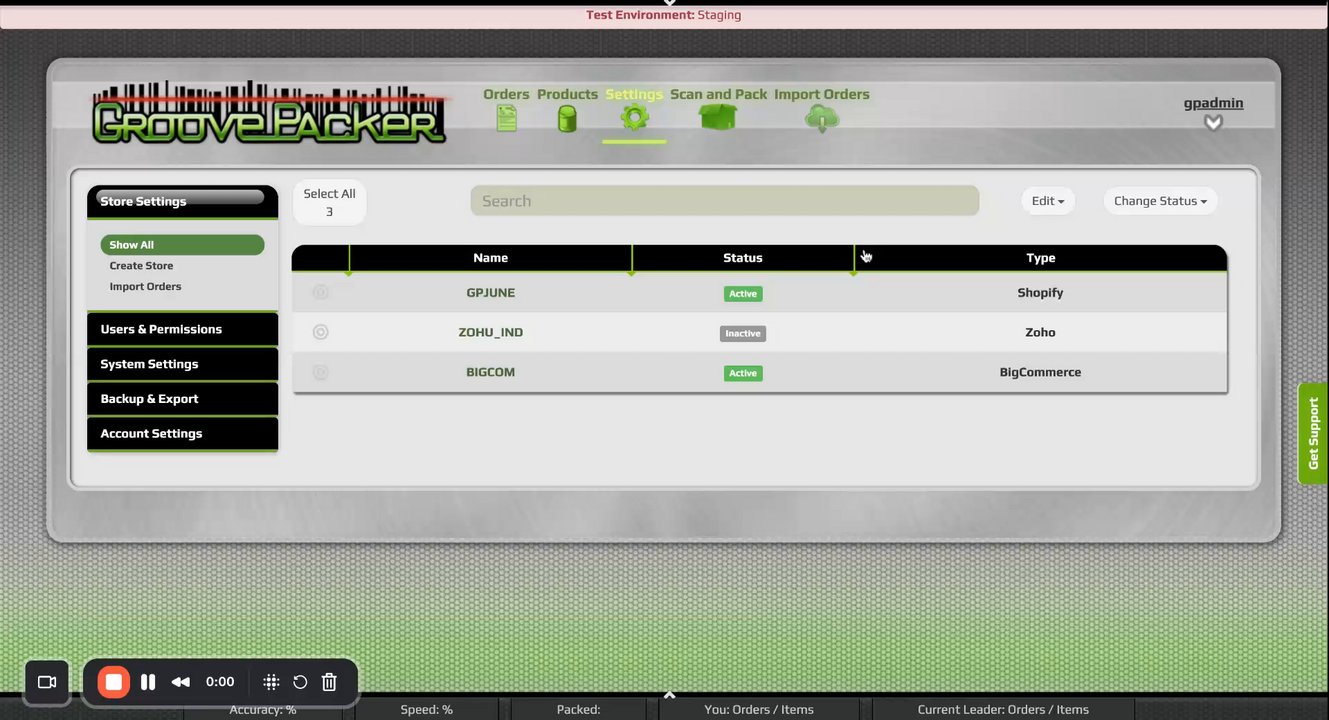Click the Inactive badge for ZOHU_IND
This screenshot has width=1329, height=720.
pos(743,333)
